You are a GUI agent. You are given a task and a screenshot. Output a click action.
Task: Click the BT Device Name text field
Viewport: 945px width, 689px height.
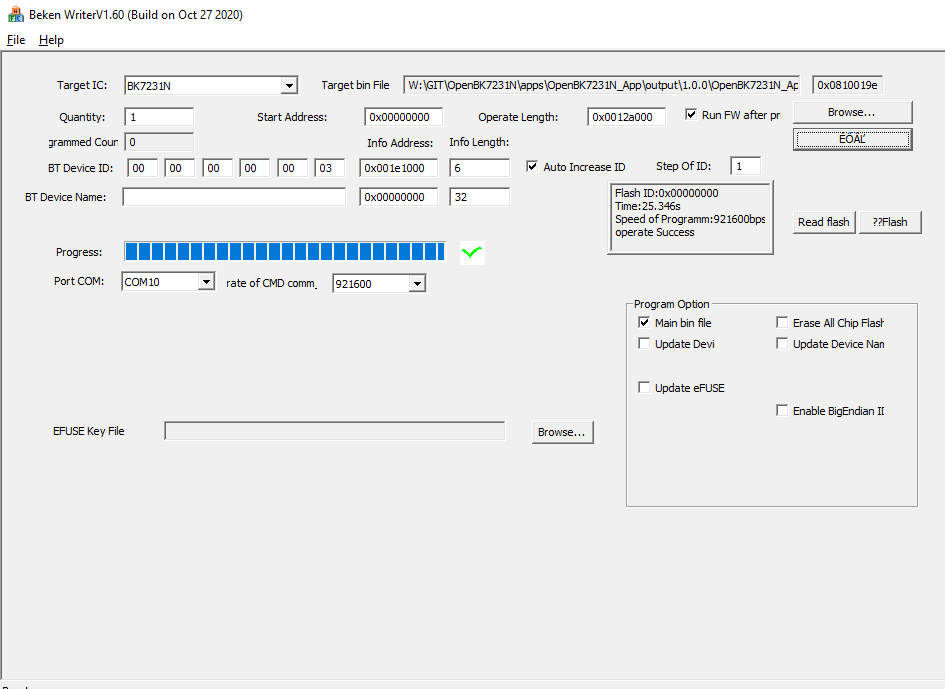(x=234, y=197)
